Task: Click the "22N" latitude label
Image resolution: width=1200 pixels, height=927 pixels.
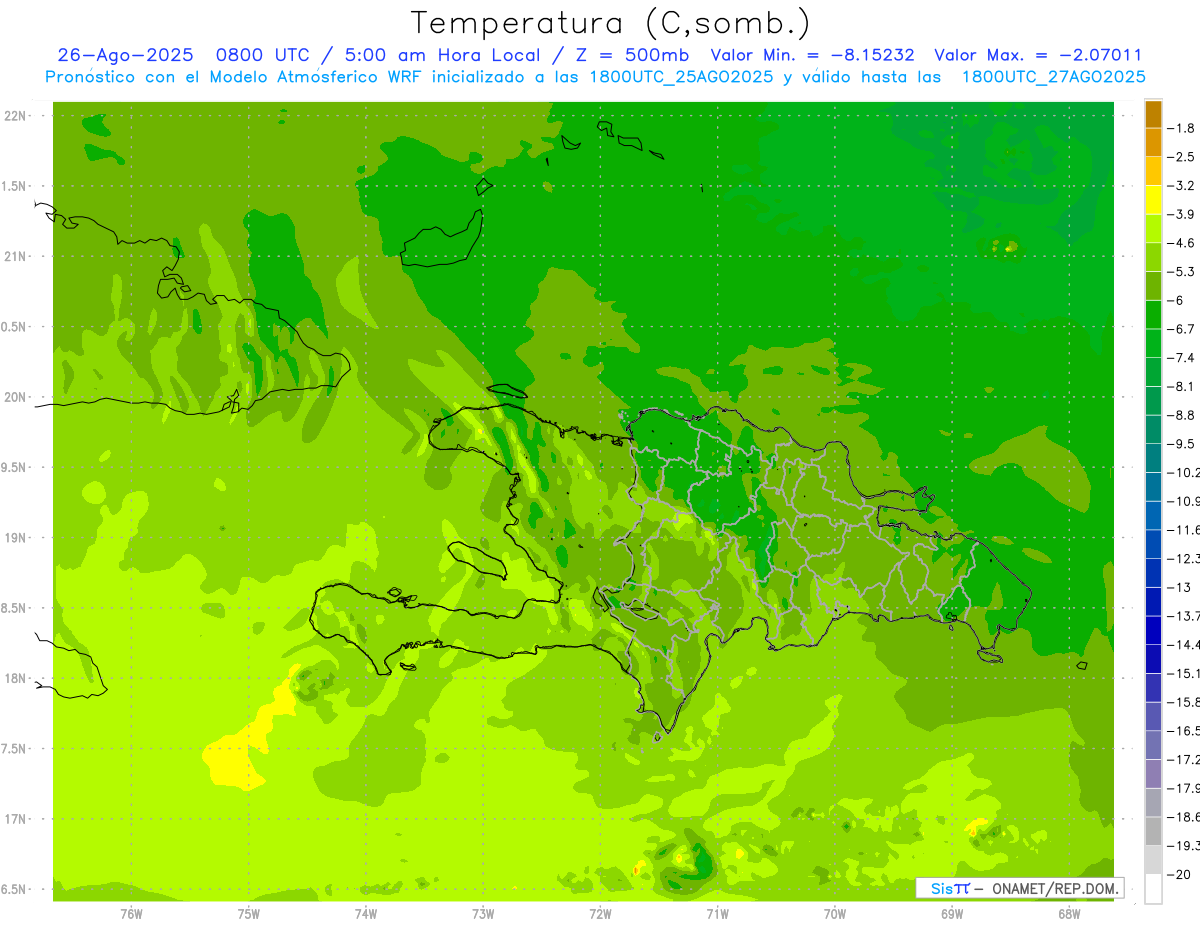Action: click(15, 116)
